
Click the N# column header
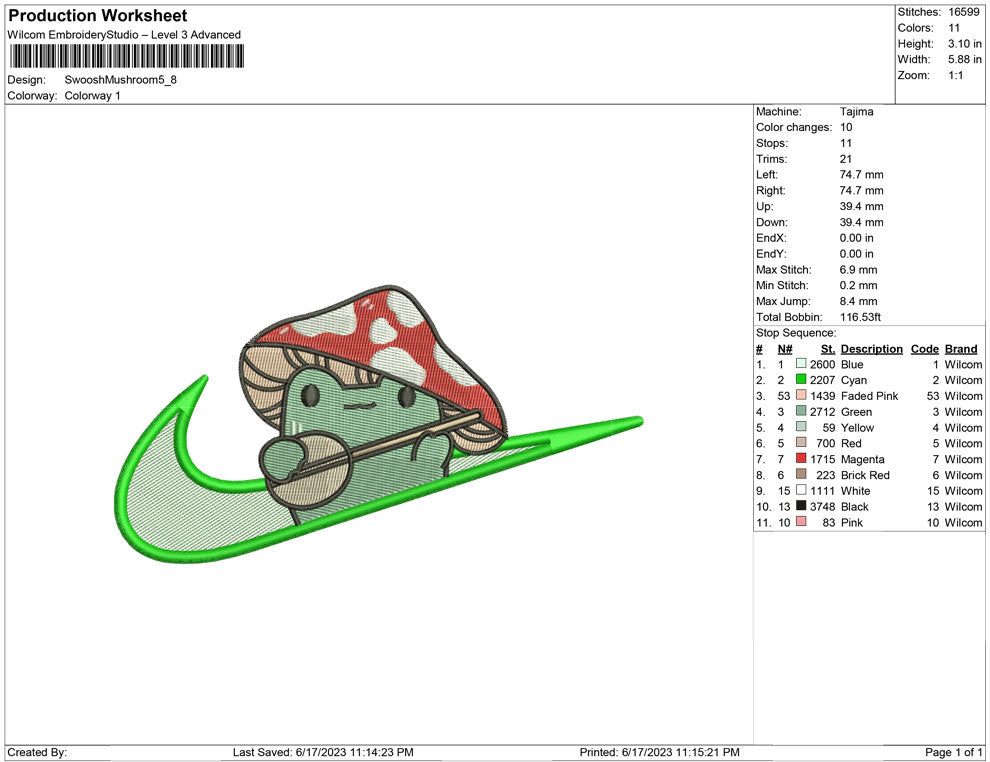coord(785,349)
